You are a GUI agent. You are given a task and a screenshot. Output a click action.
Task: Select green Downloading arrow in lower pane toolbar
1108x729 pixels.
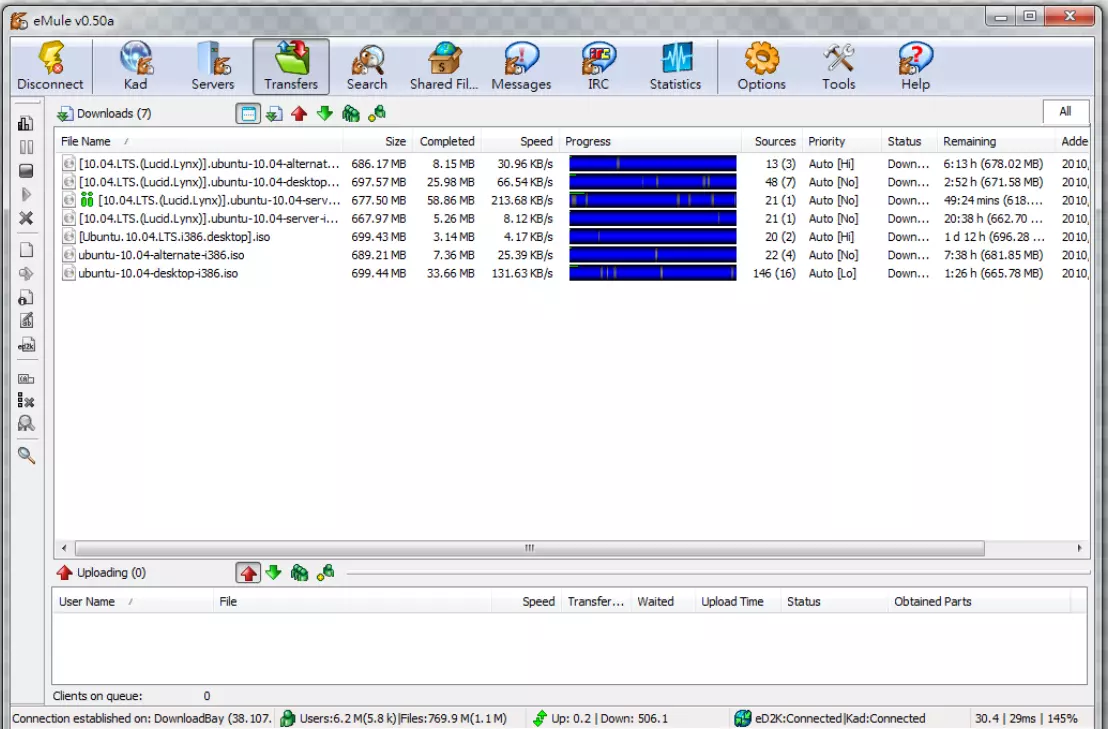pyautogui.click(x=273, y=573)
